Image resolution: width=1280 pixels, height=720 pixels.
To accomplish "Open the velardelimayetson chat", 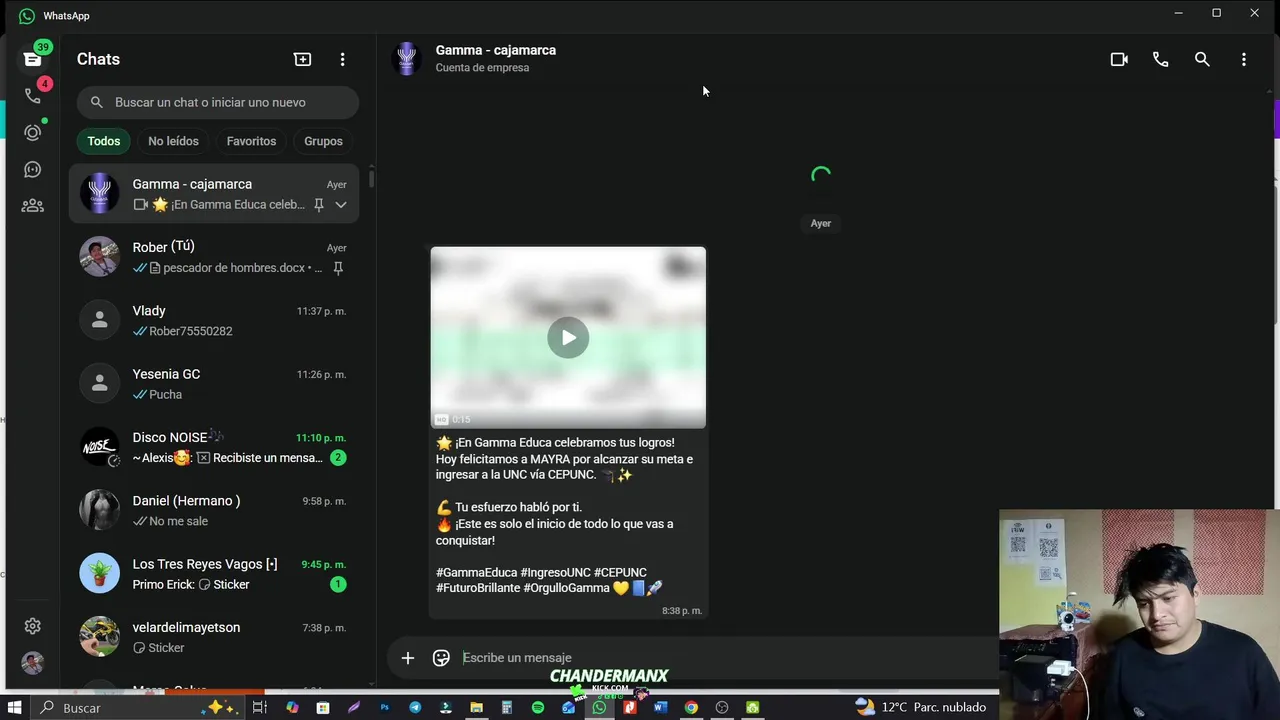I will (x=214, y=637).
